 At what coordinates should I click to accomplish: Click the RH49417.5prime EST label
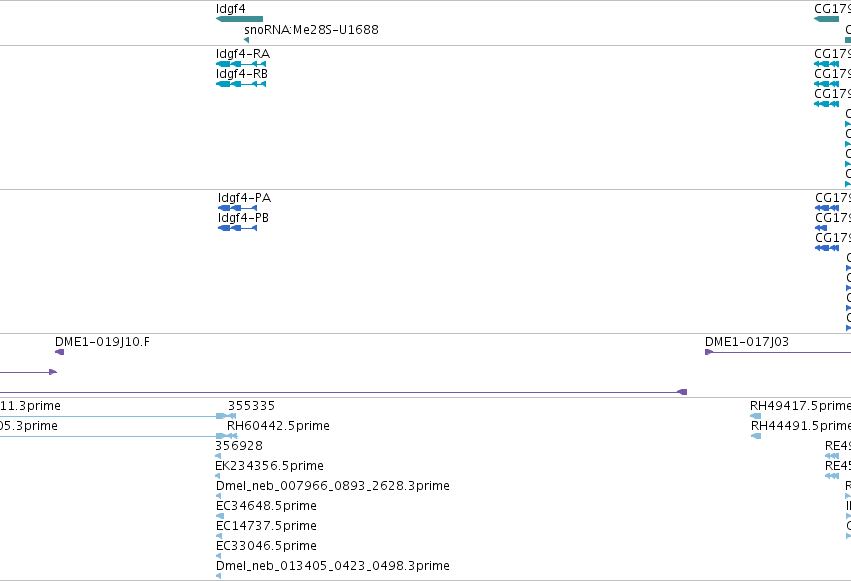click(x=800, y=406)
